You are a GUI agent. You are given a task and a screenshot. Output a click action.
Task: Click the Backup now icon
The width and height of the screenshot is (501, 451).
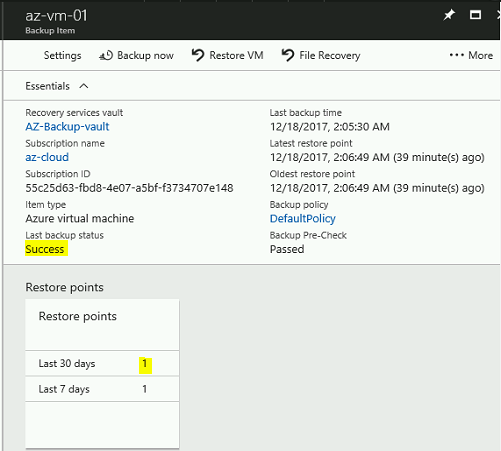tap(106, 55)
